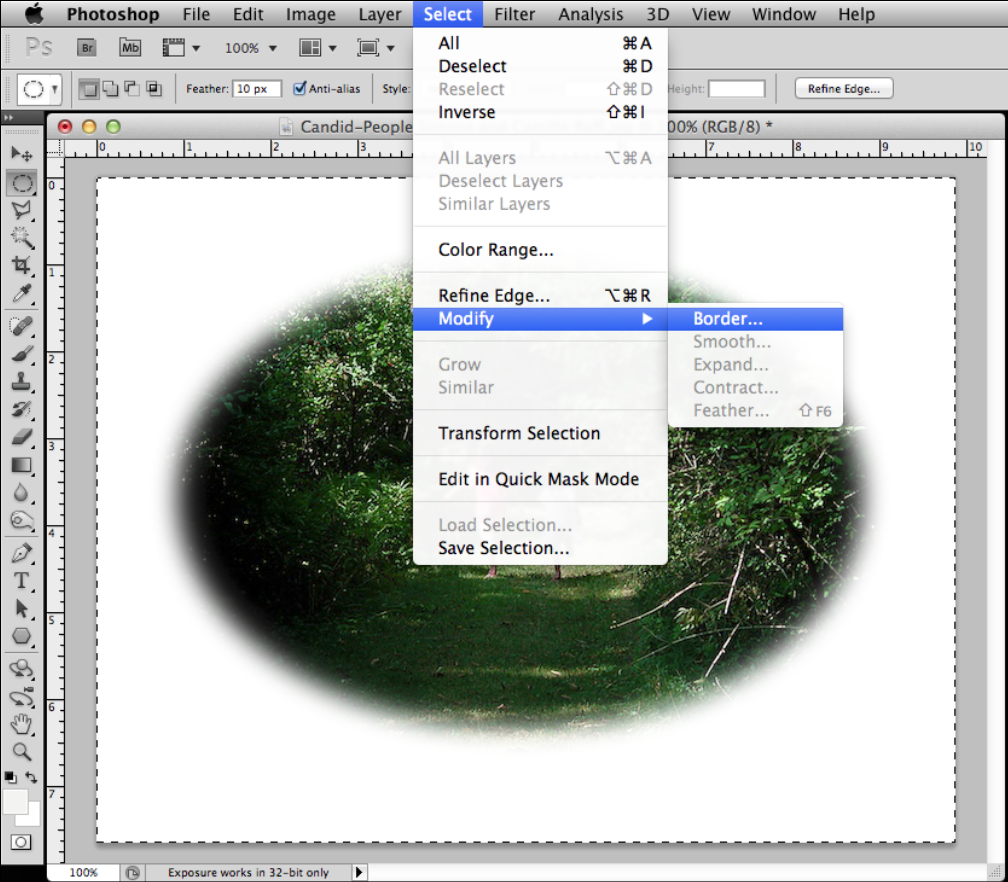
Task: Select the Pen tool
Action: pos(22,553)
